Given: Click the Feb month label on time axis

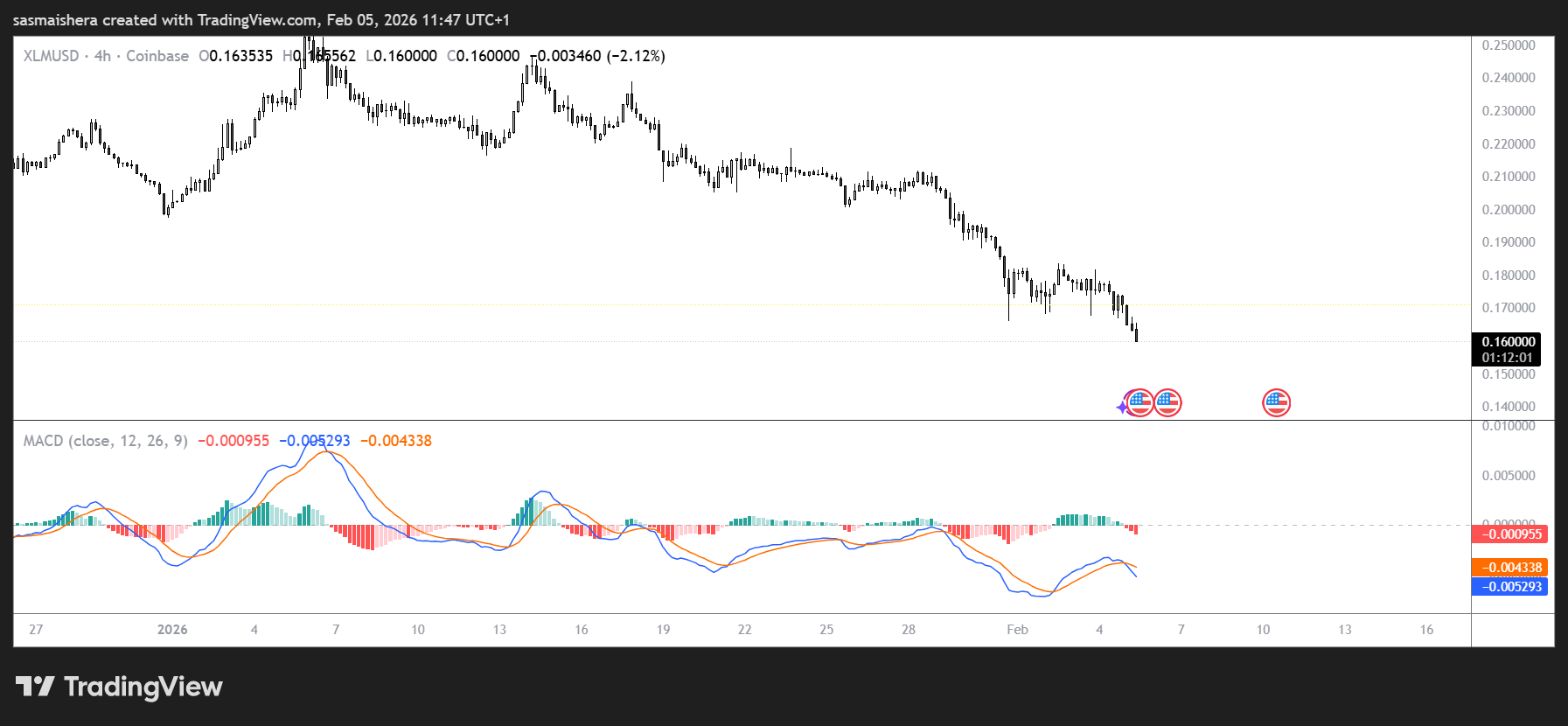Looking at the screenshot, I should 1017,630.
